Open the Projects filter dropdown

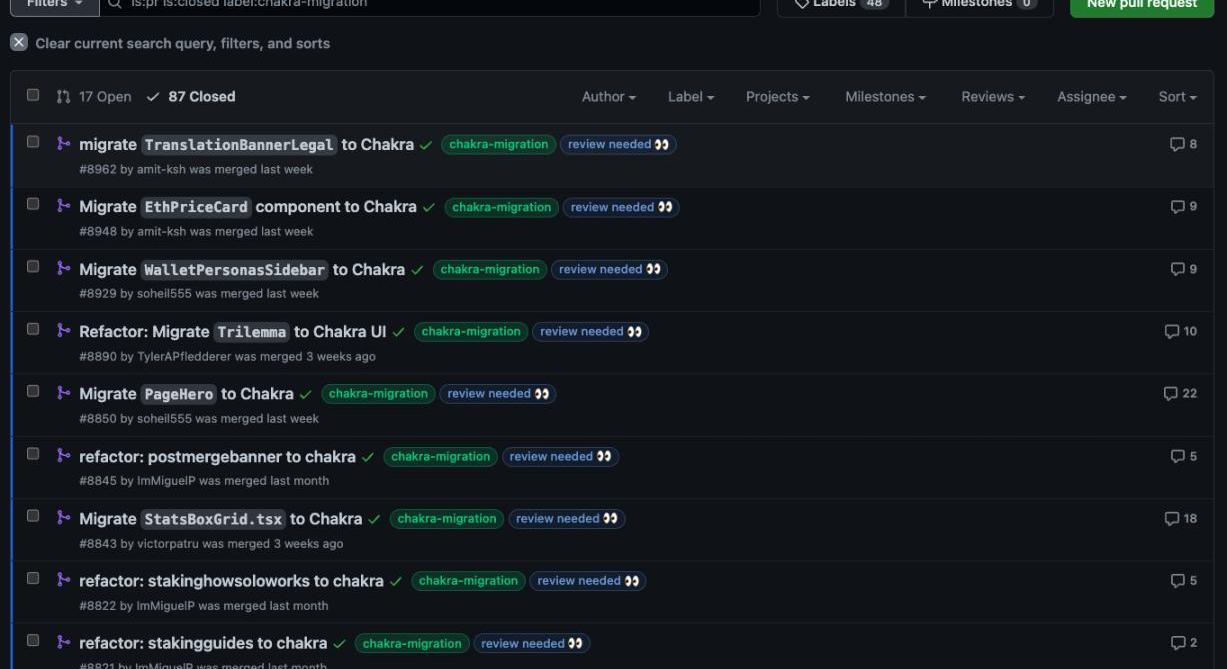pyautogui.click(x=778, y=97)
